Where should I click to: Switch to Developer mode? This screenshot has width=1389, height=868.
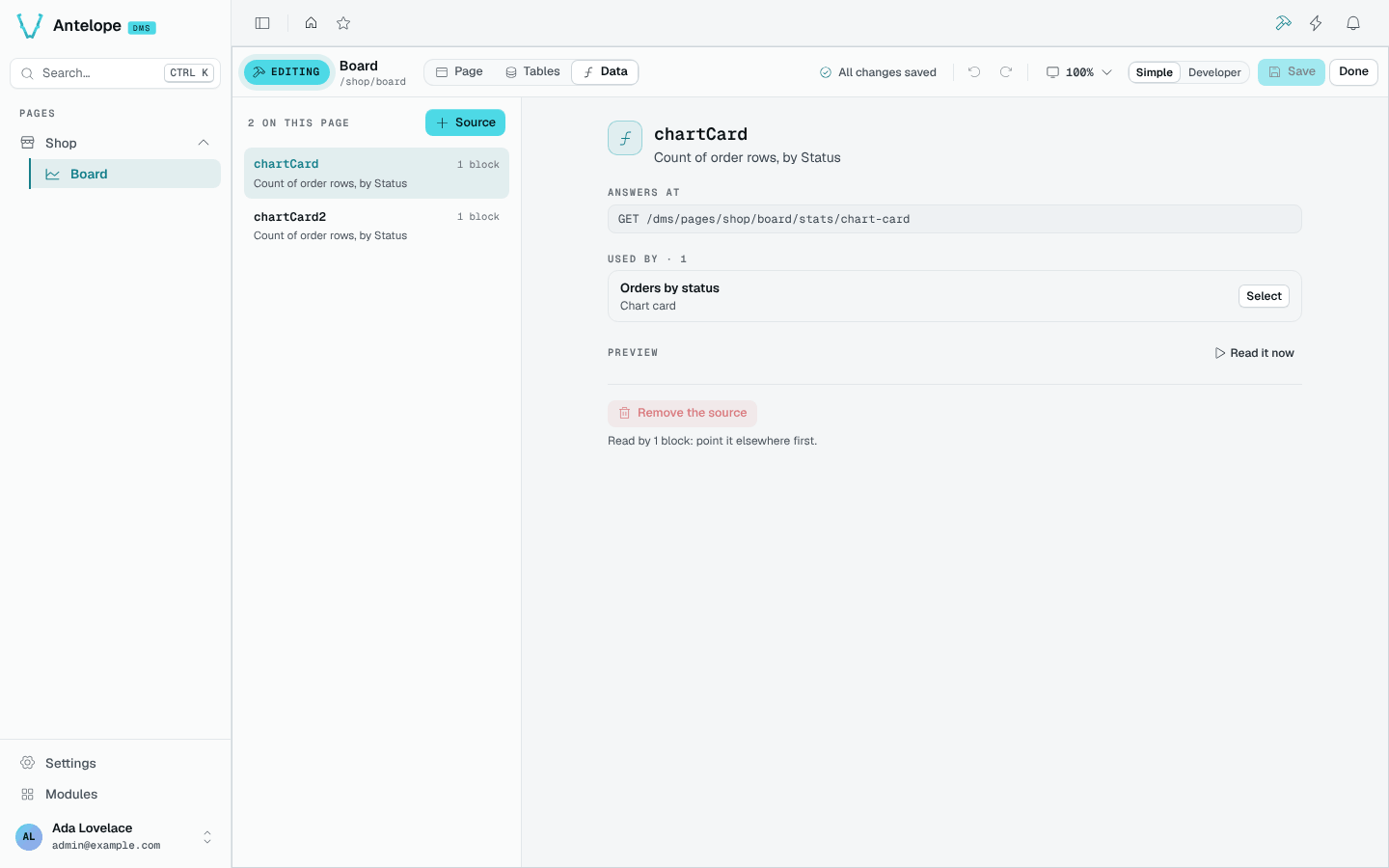pyautogui.click(x=1214, y=72)
